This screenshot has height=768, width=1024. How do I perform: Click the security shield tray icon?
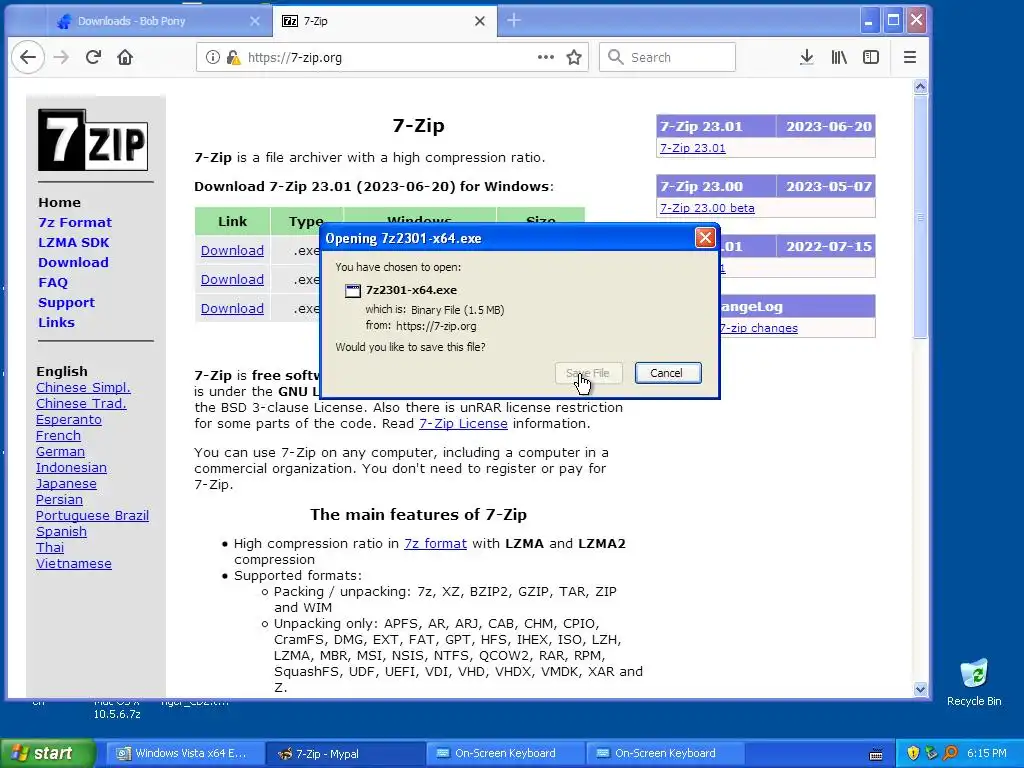tap(913, 753)
